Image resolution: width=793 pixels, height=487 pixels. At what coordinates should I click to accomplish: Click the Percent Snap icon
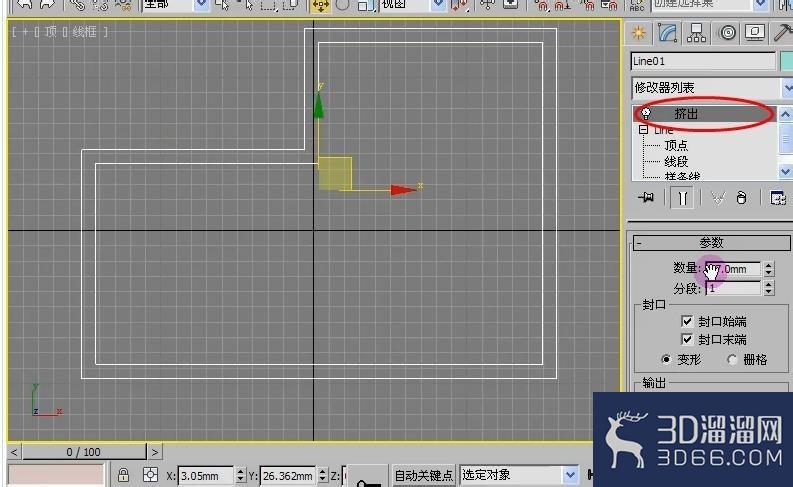point(587,5)
